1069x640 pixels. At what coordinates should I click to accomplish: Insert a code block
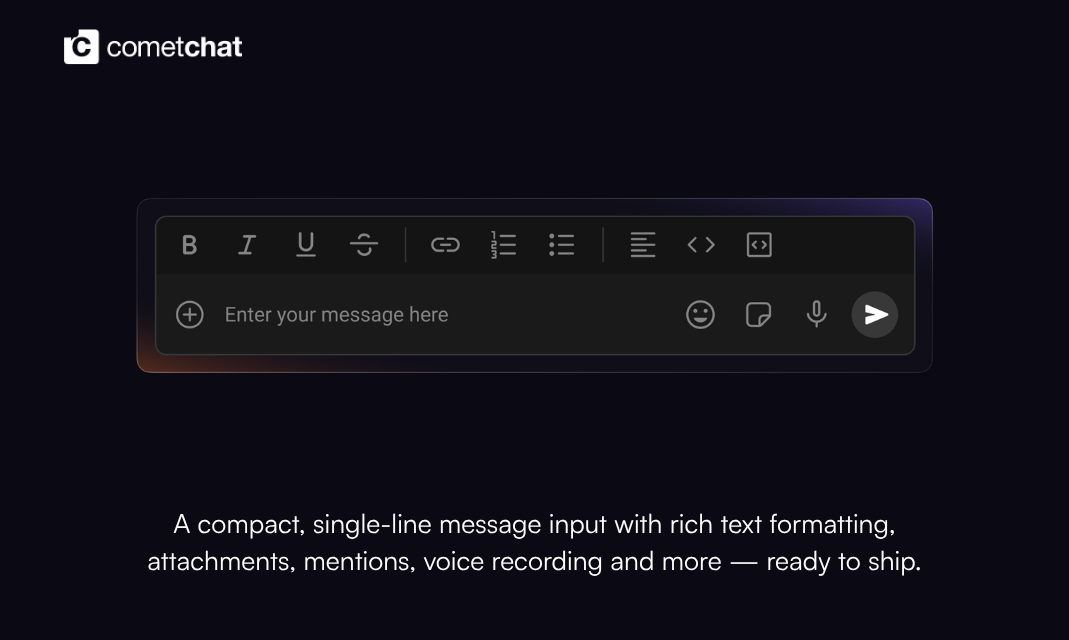759,245
